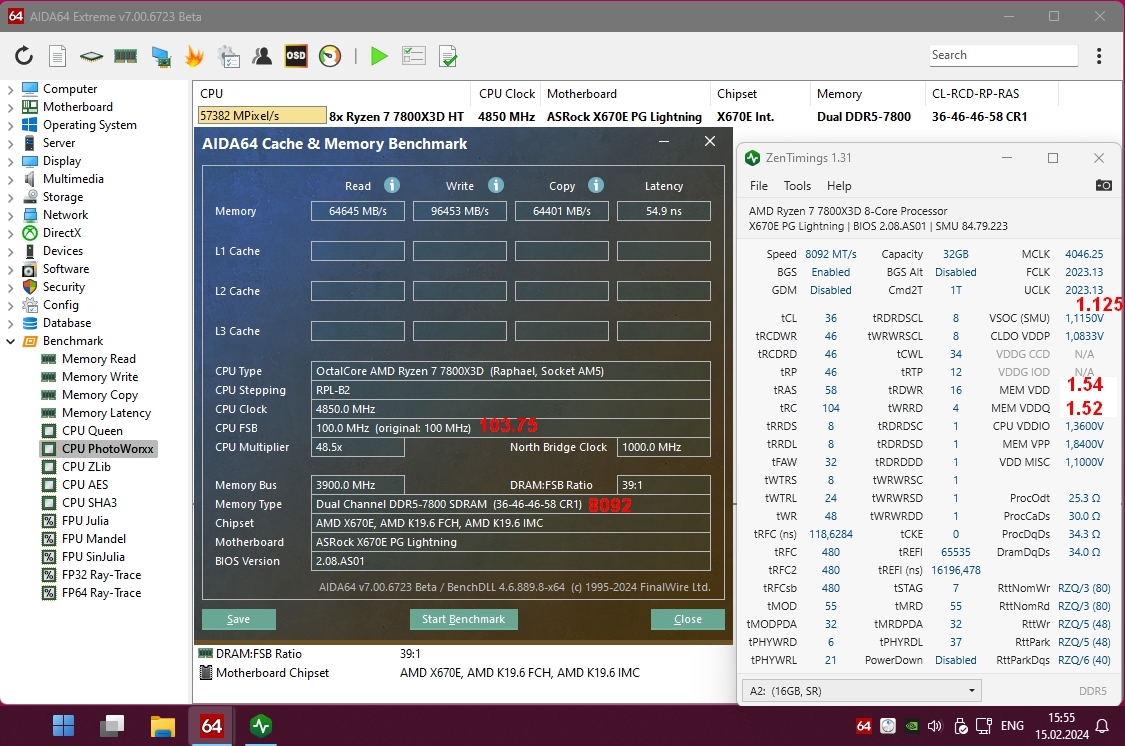This screenshot has width=1125, height=746.
Task: Expand the Storage tree node
Action: 10,197
